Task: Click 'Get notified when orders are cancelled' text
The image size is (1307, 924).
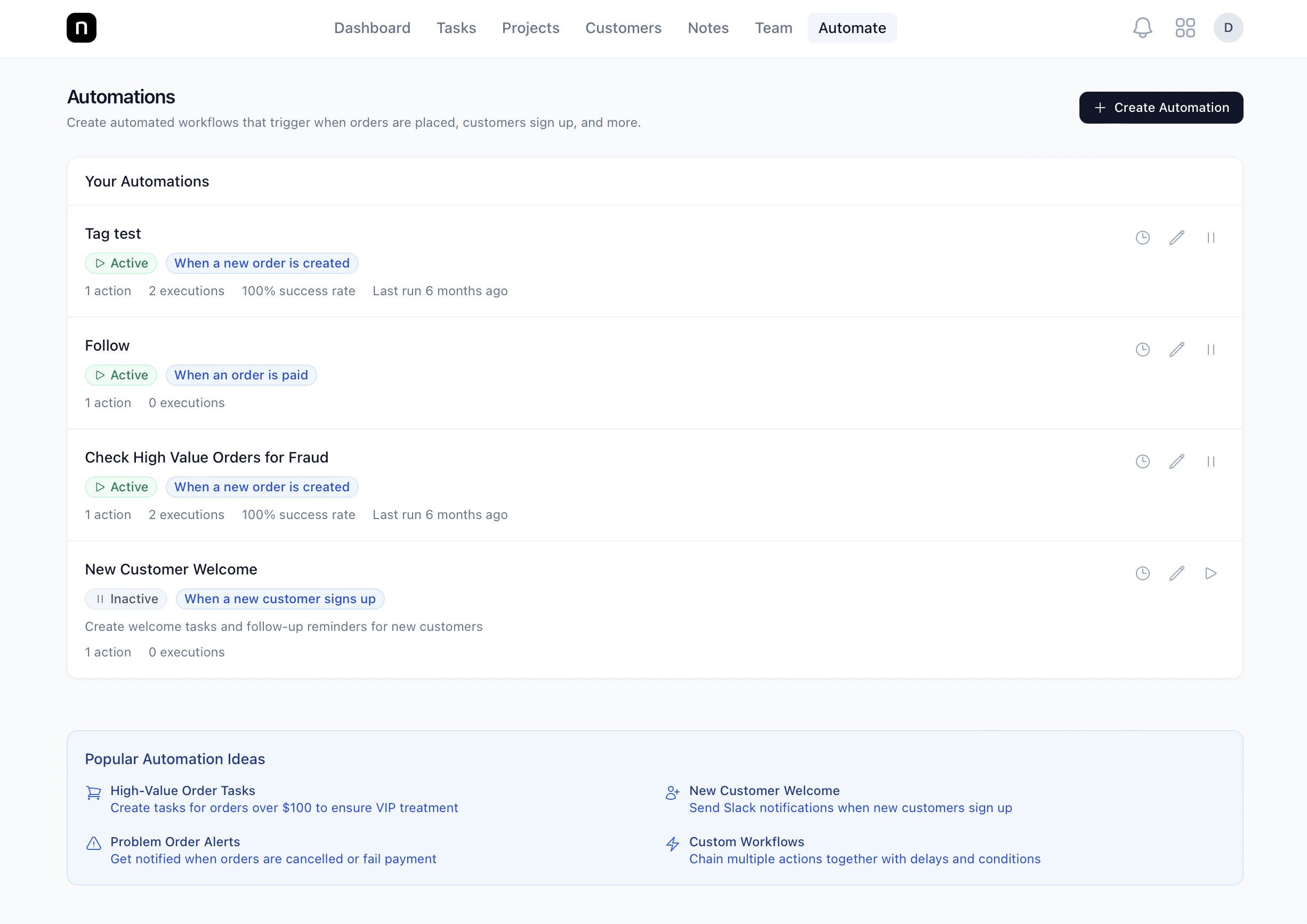Action: [273, 859]
